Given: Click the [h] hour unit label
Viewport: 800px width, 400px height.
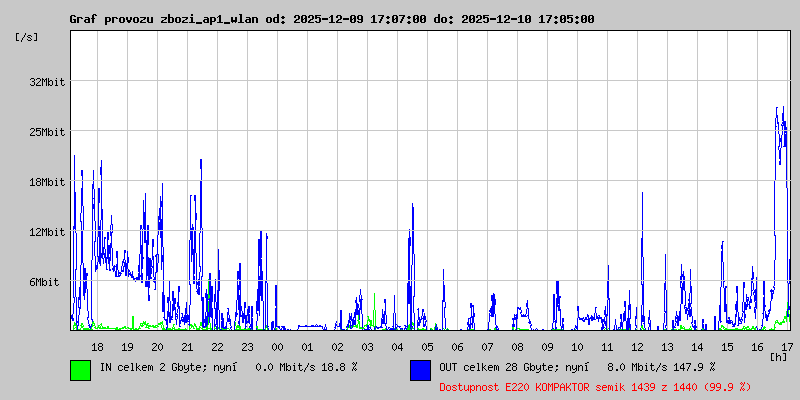Looking at the screenshot, I should click(778, 356).
